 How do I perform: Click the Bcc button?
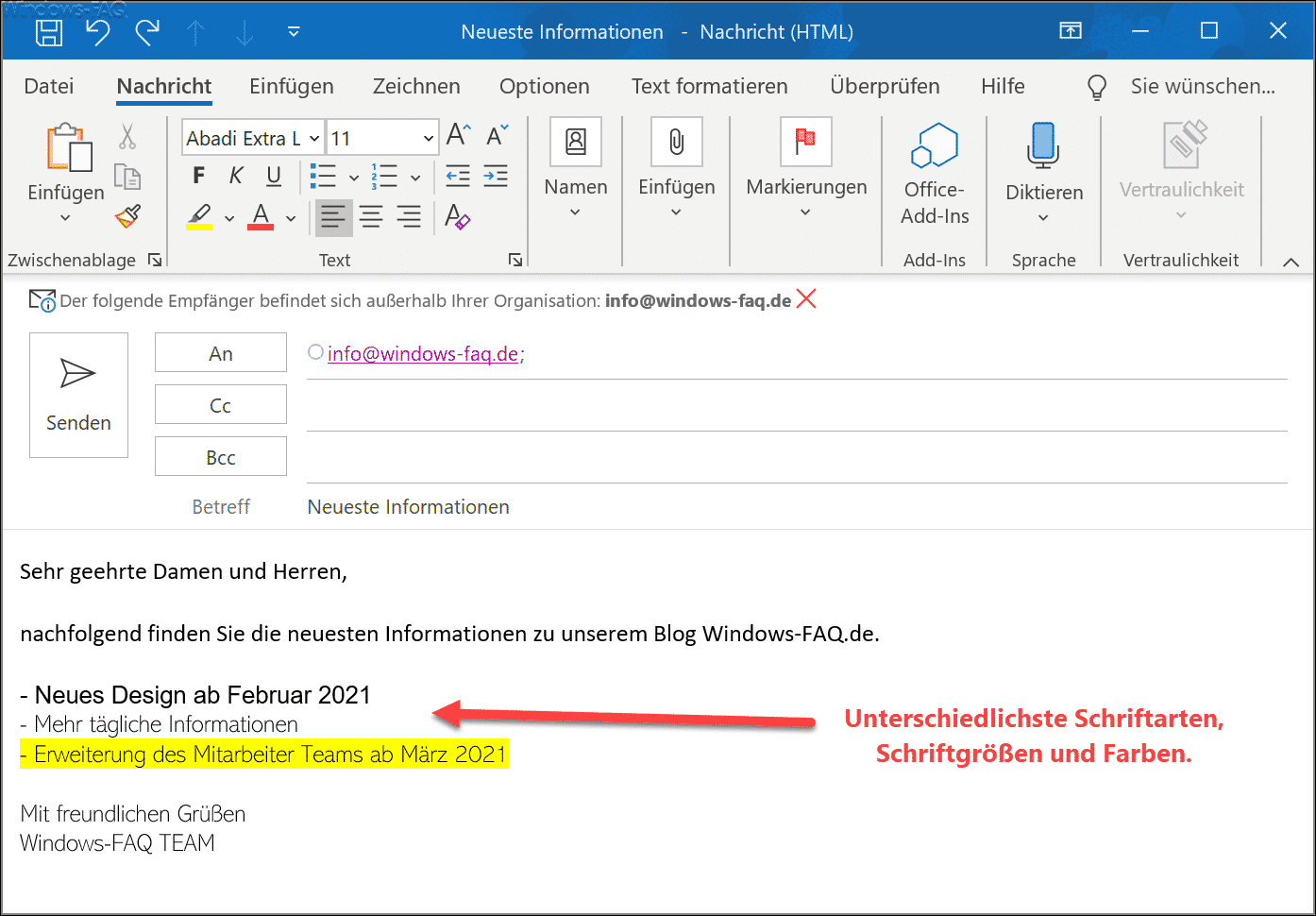pyautogui.click(x=221, y=457)
